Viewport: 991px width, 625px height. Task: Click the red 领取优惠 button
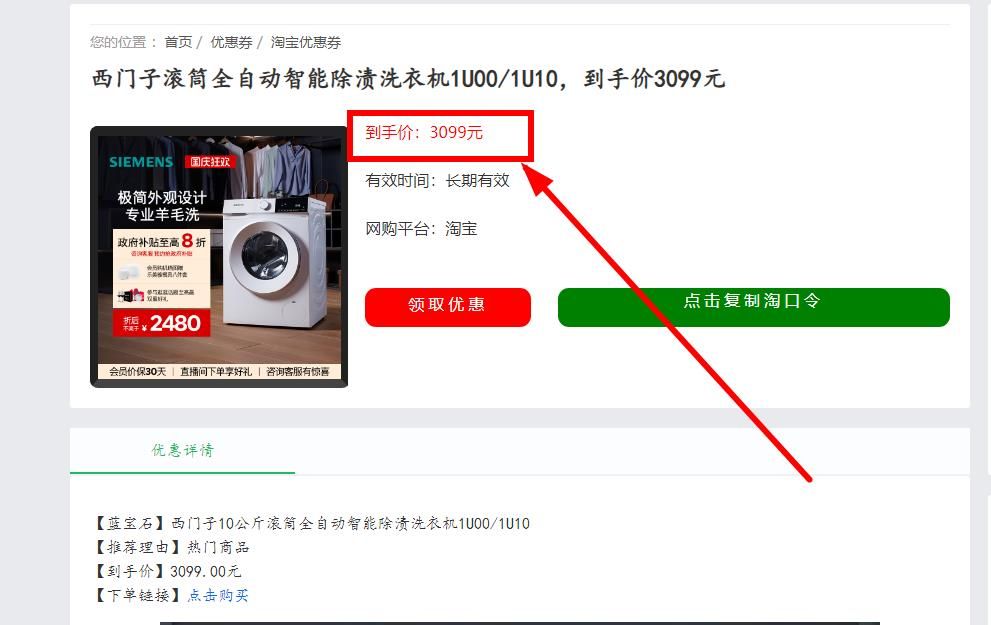(447, 307)
